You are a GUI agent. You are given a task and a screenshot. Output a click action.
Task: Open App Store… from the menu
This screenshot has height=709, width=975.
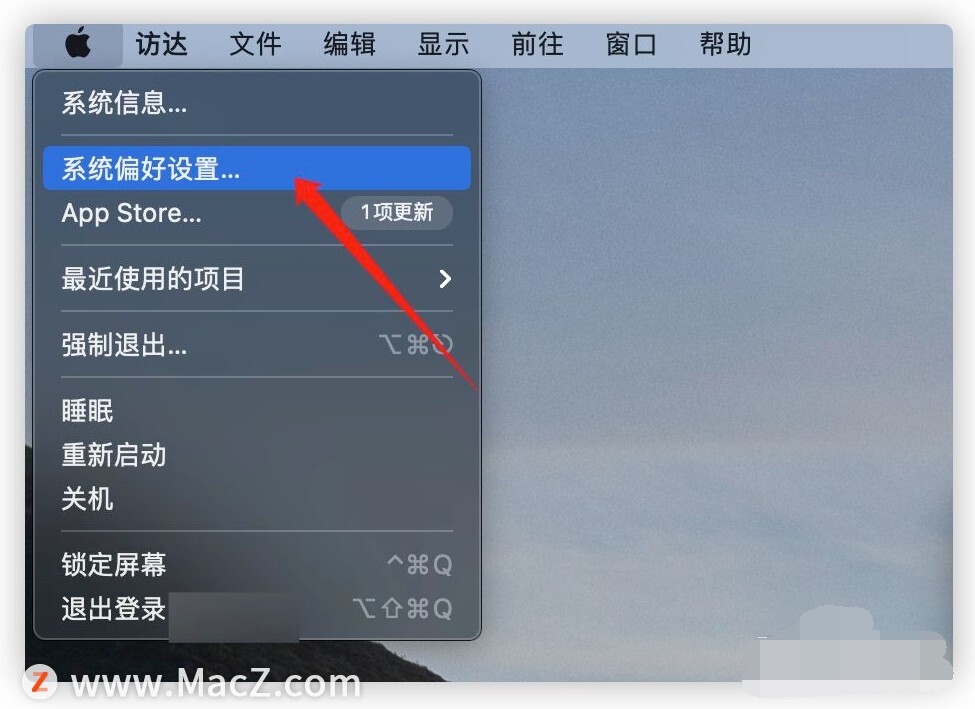coord(257,213)
